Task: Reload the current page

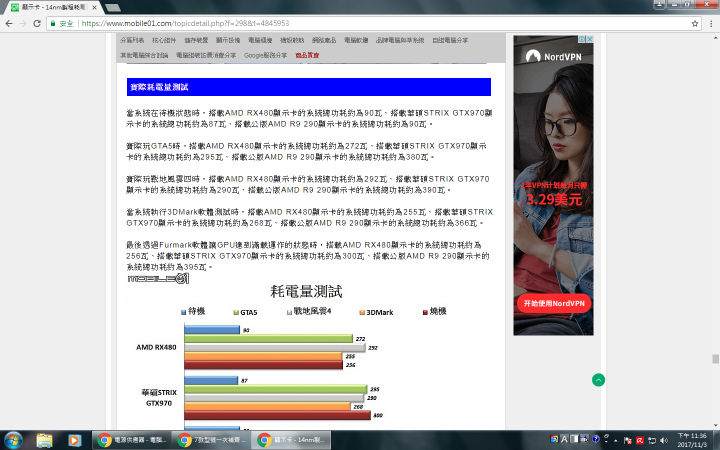Action: tap(37, 23)
